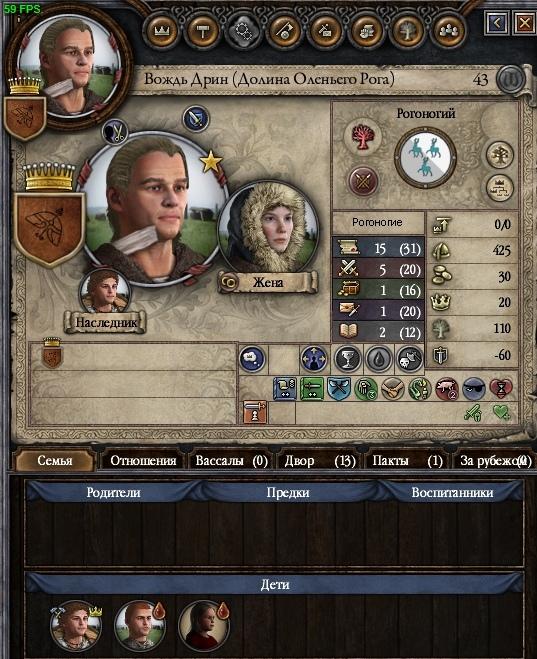Click the scissors barber icon
This screenshot has width=537, height=659.
pyautogui.click(x=115, y=132)
